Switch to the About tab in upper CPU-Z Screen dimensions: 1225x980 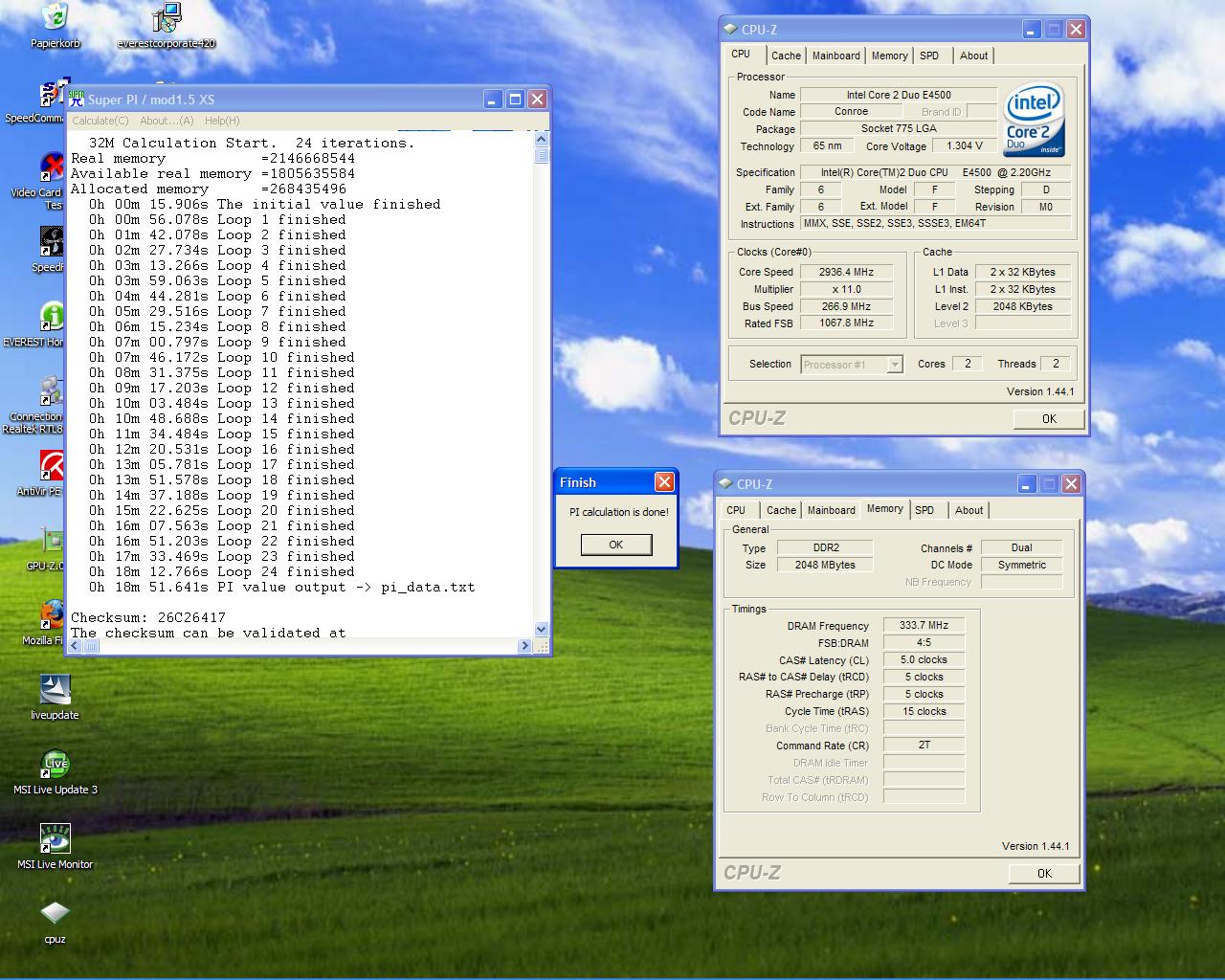974,56
